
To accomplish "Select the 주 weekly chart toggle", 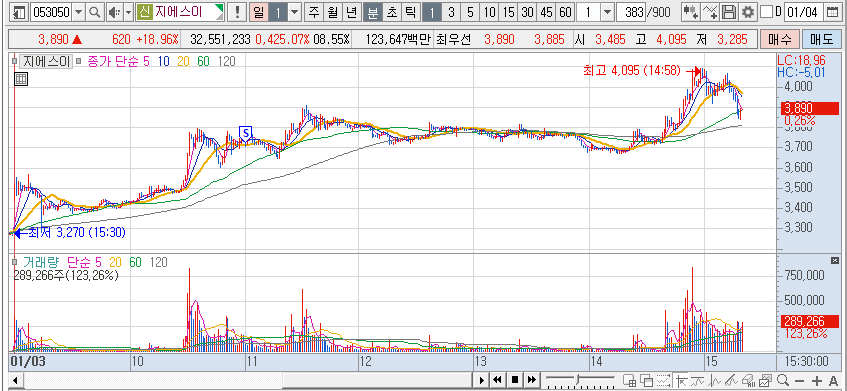I will click(x=313, y=12).
